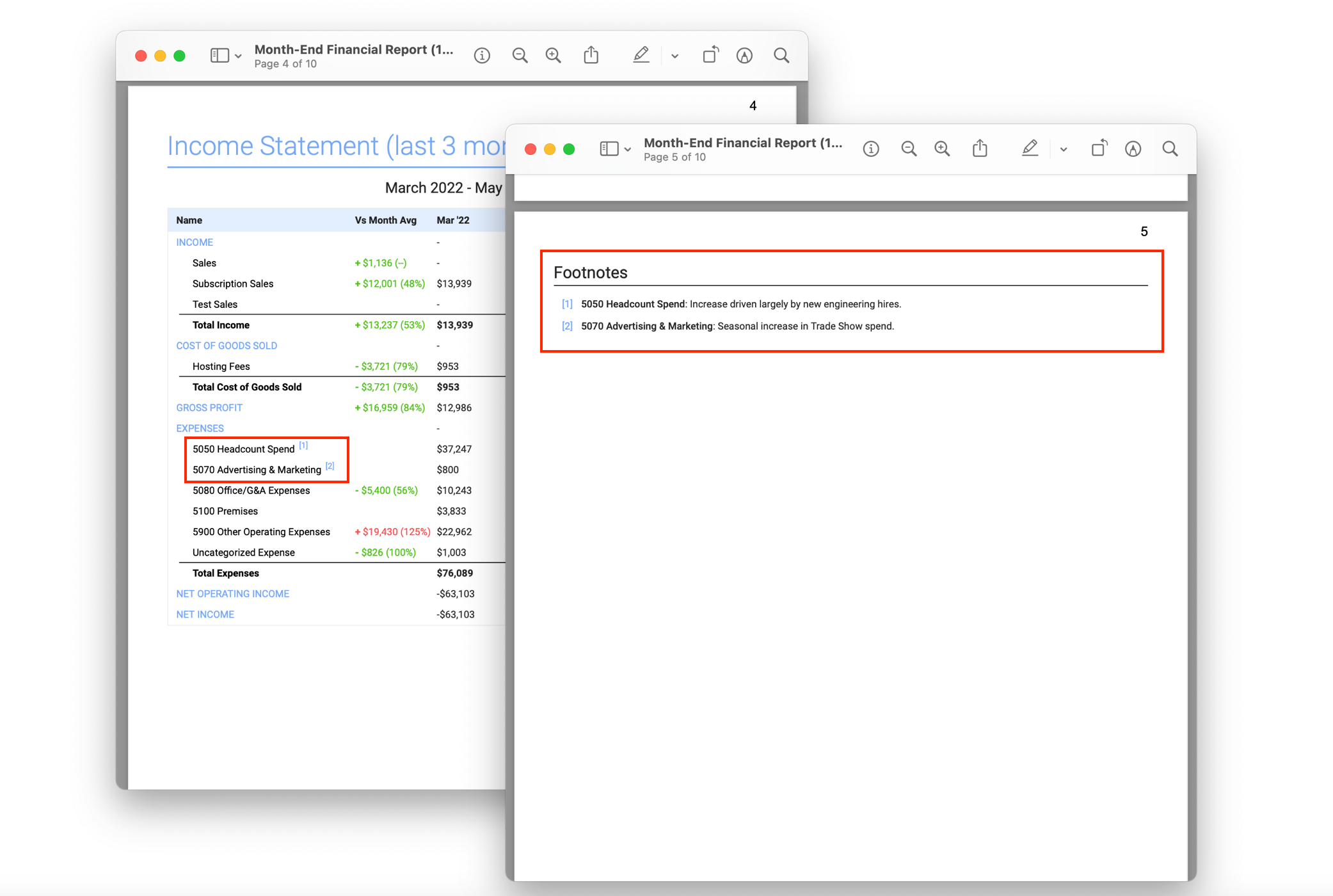The height and width of the screenshot is (896, 1333).
Task: Toggle sidebar in the Page 4 window
Action: click(x=220, y=56)
